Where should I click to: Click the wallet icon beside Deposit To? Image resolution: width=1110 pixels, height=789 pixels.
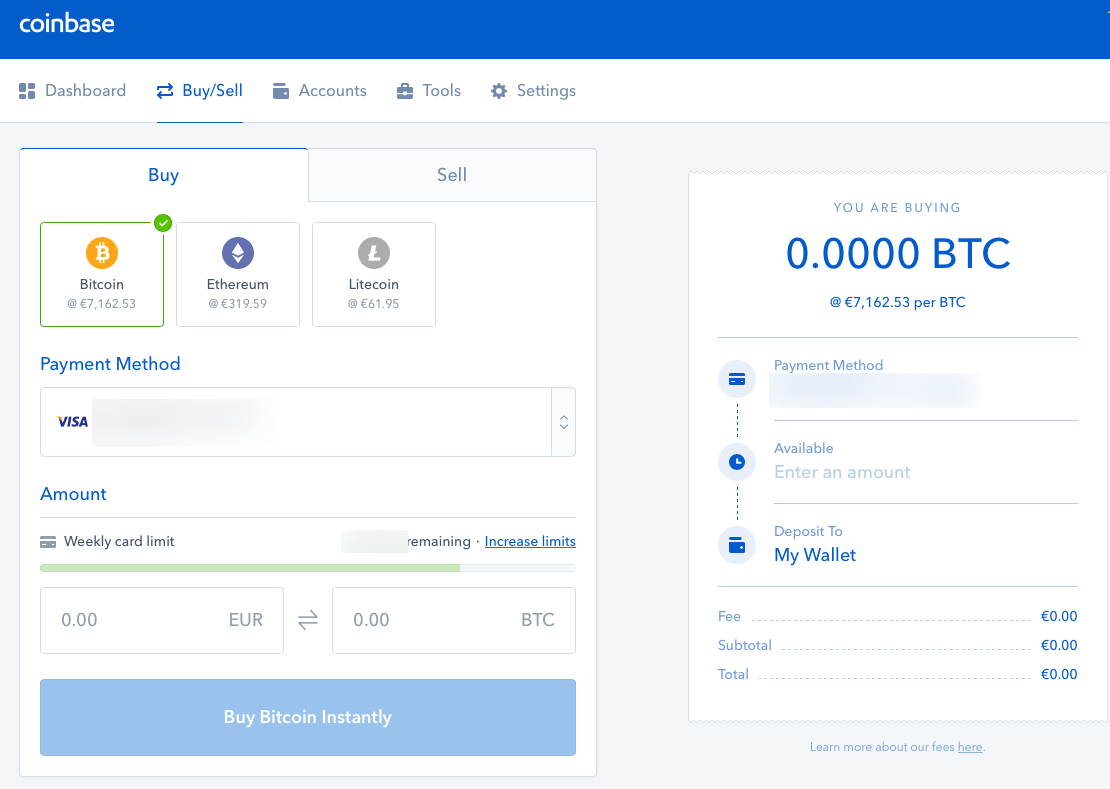tap(737, 546)
